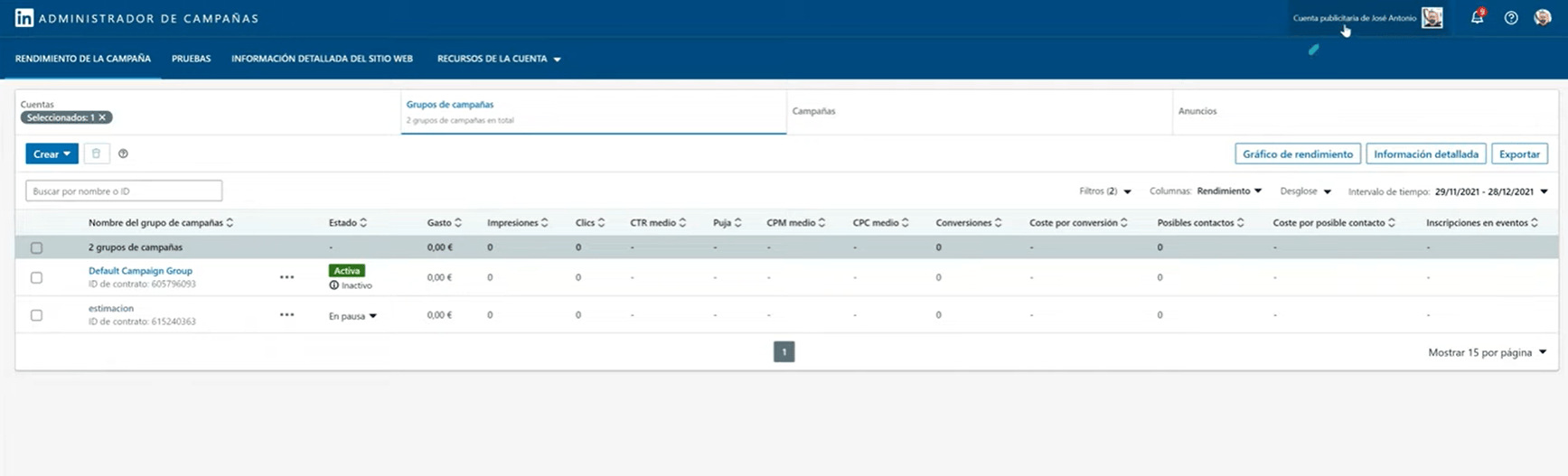Open three-dot menu for Default Campaign Group

click(x=287, y=277)
